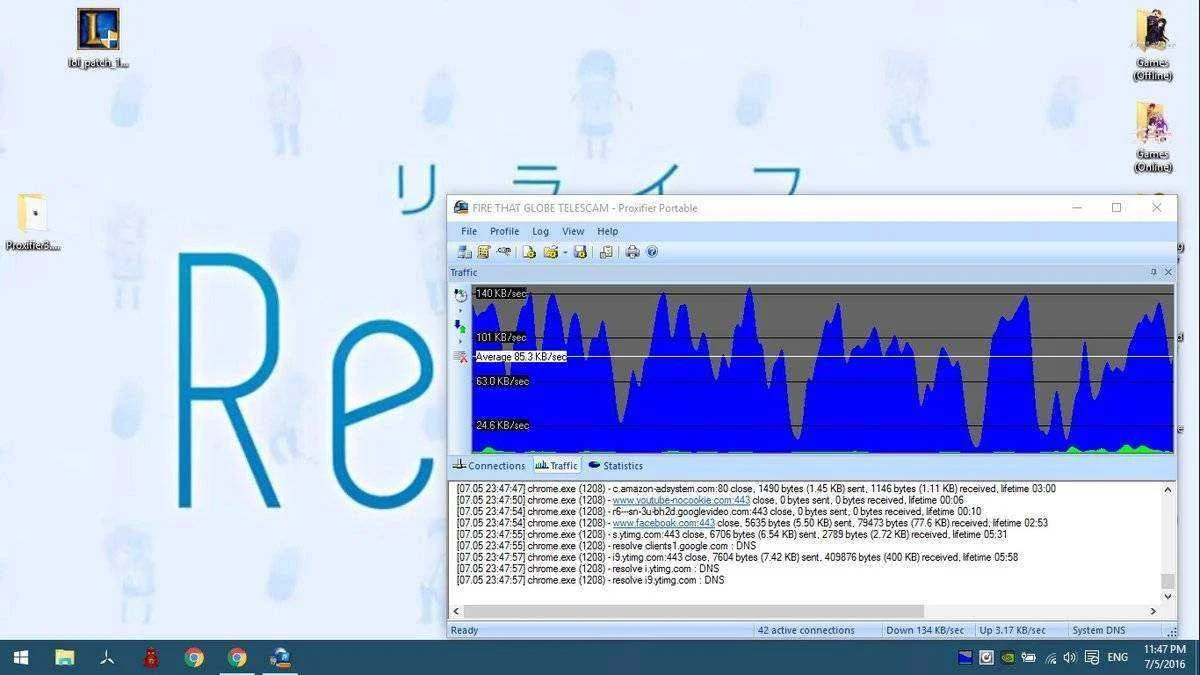Open Action Center notifications icon
This screenshot has width=1200, height=675.
tap(1091, 657)
